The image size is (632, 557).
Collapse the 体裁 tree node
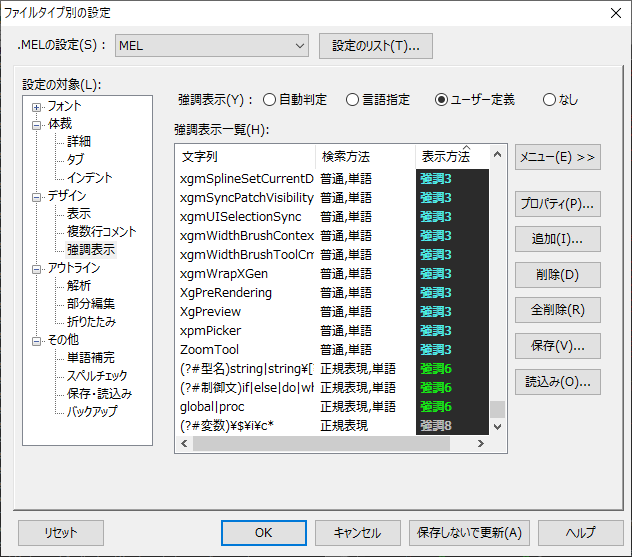[x=37, y=125]
